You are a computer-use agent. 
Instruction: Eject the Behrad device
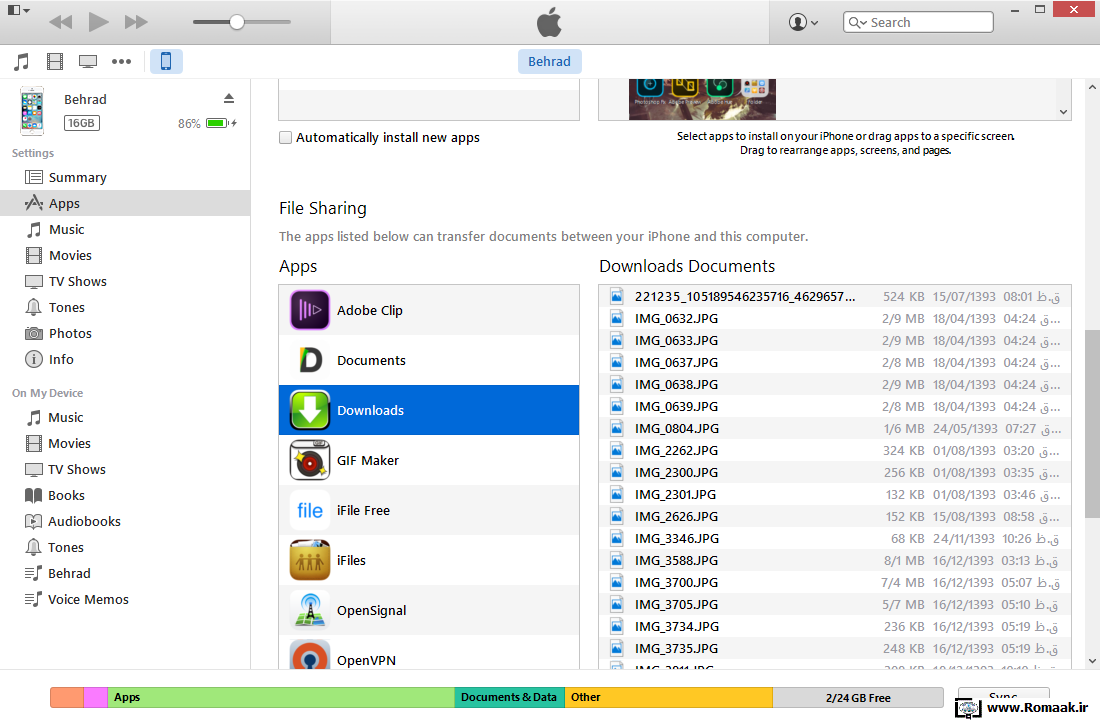[229, 98]
